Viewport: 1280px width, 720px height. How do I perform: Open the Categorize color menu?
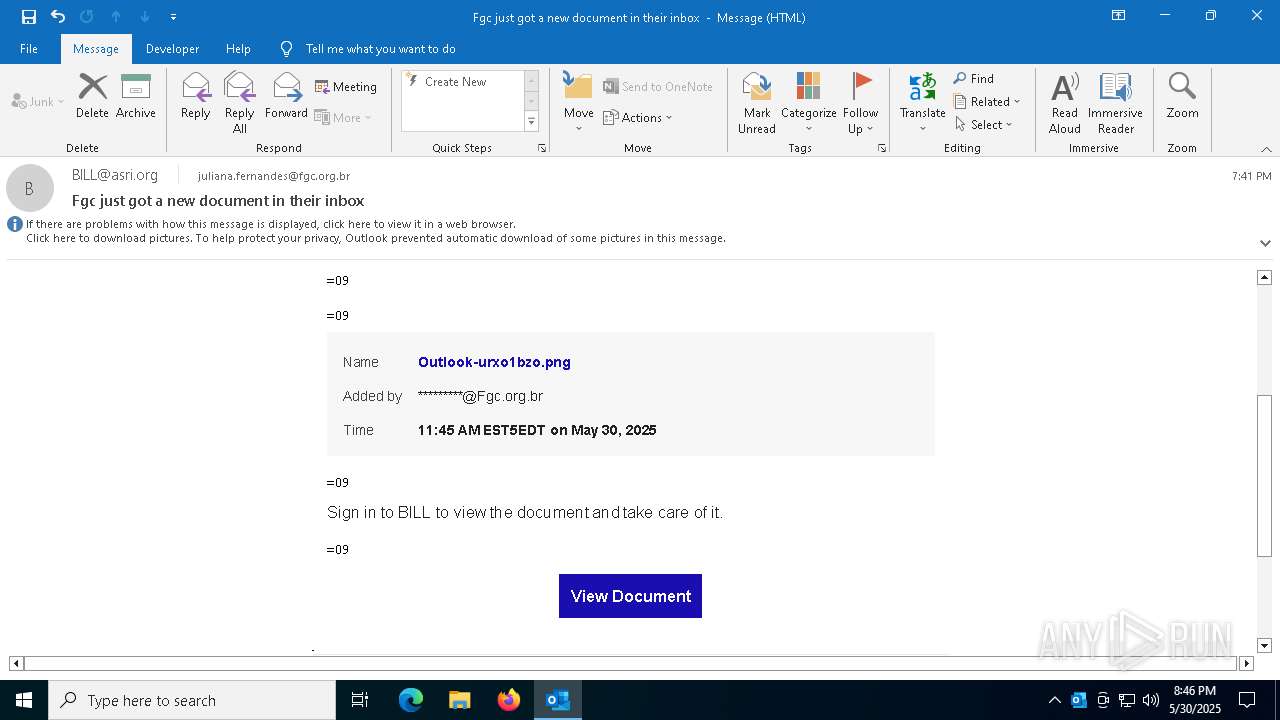(x=808, y=102)
